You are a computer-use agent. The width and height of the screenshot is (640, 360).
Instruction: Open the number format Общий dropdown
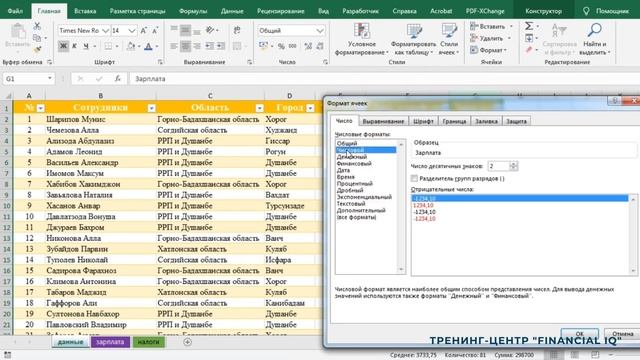pyautogui.click(x=320, y=31)
